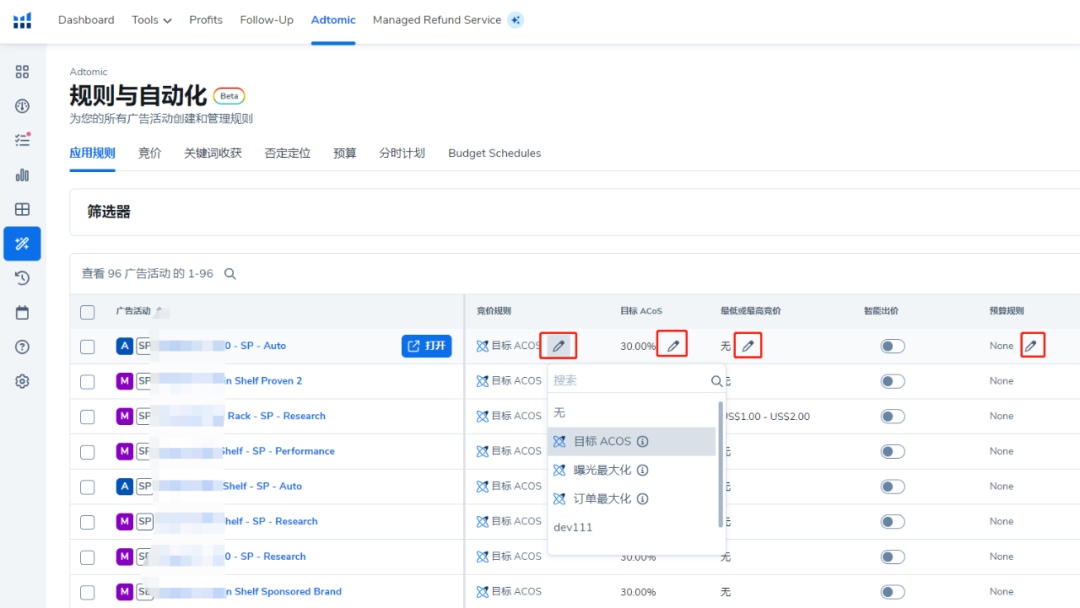Image resolution: width=1080 pixels, height=608 pixels.
Task: Open the table layout sidebar icon
Action: tap(22, 209)
